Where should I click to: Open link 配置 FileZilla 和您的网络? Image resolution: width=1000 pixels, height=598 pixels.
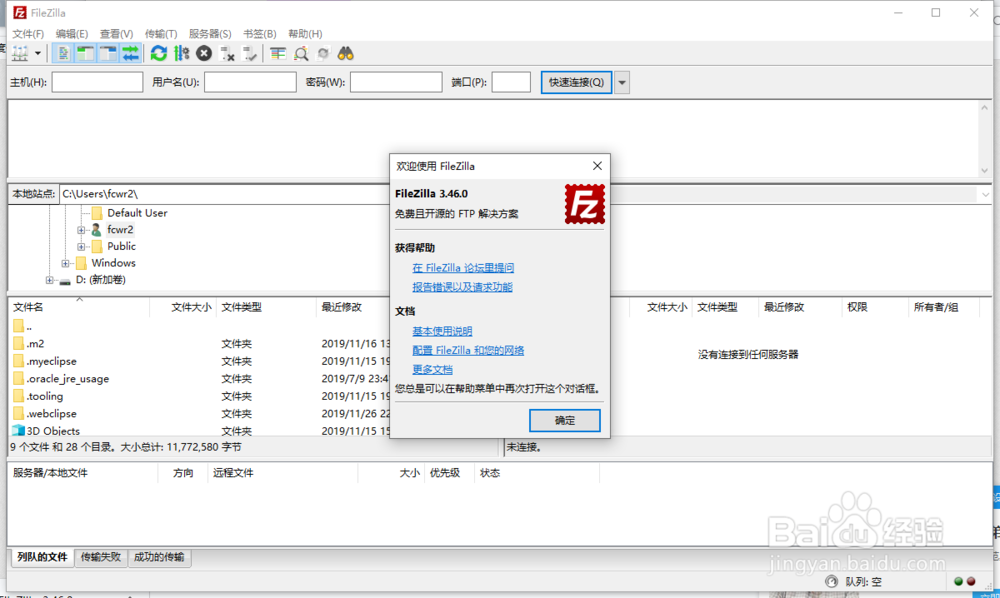click(x=468, y=350)
